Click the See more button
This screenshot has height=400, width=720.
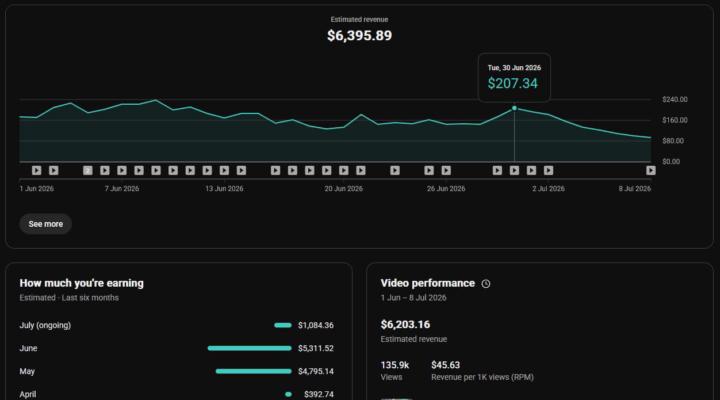point(45,224)
